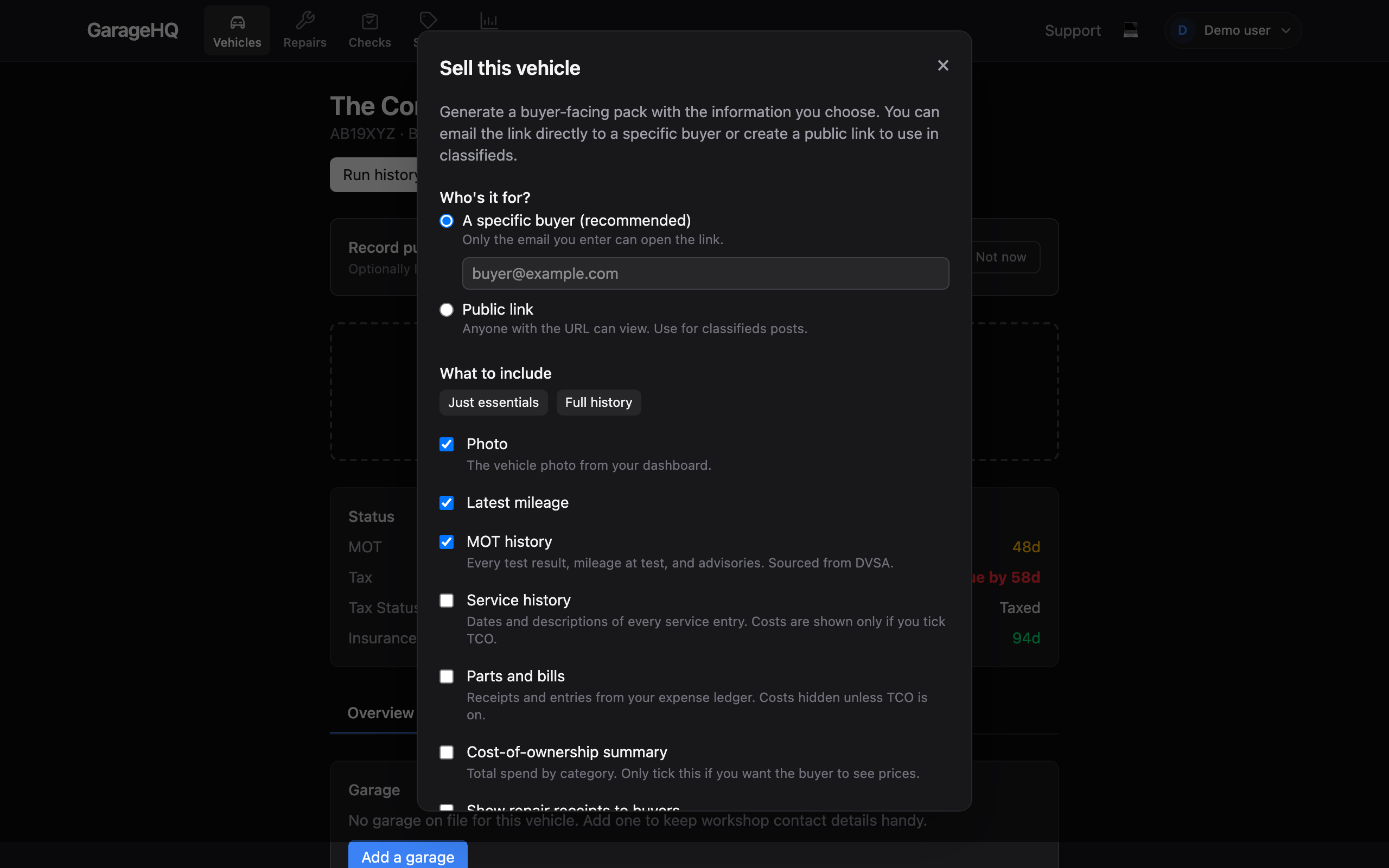Image resolution: width=1389 pixels, height=868 pixels.
Task: Select the Public link radio option
Action: pos(446,310)
